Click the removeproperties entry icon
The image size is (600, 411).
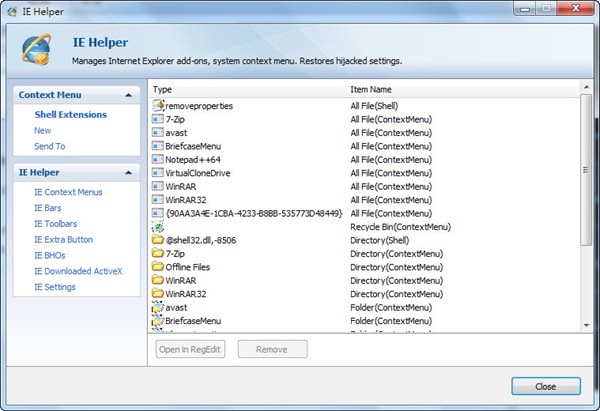157,105
